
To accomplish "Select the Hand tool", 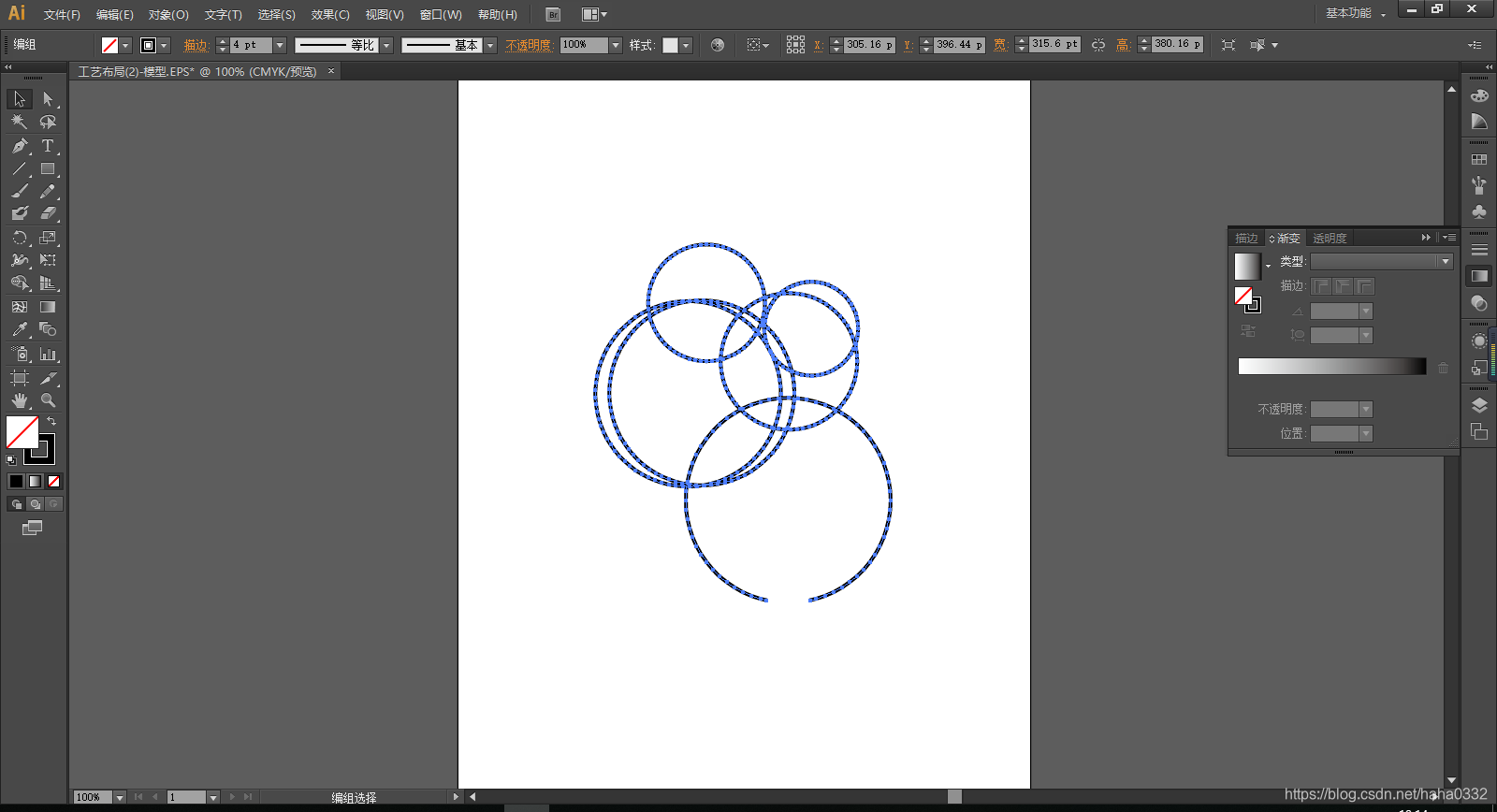I will pos(20,400).
